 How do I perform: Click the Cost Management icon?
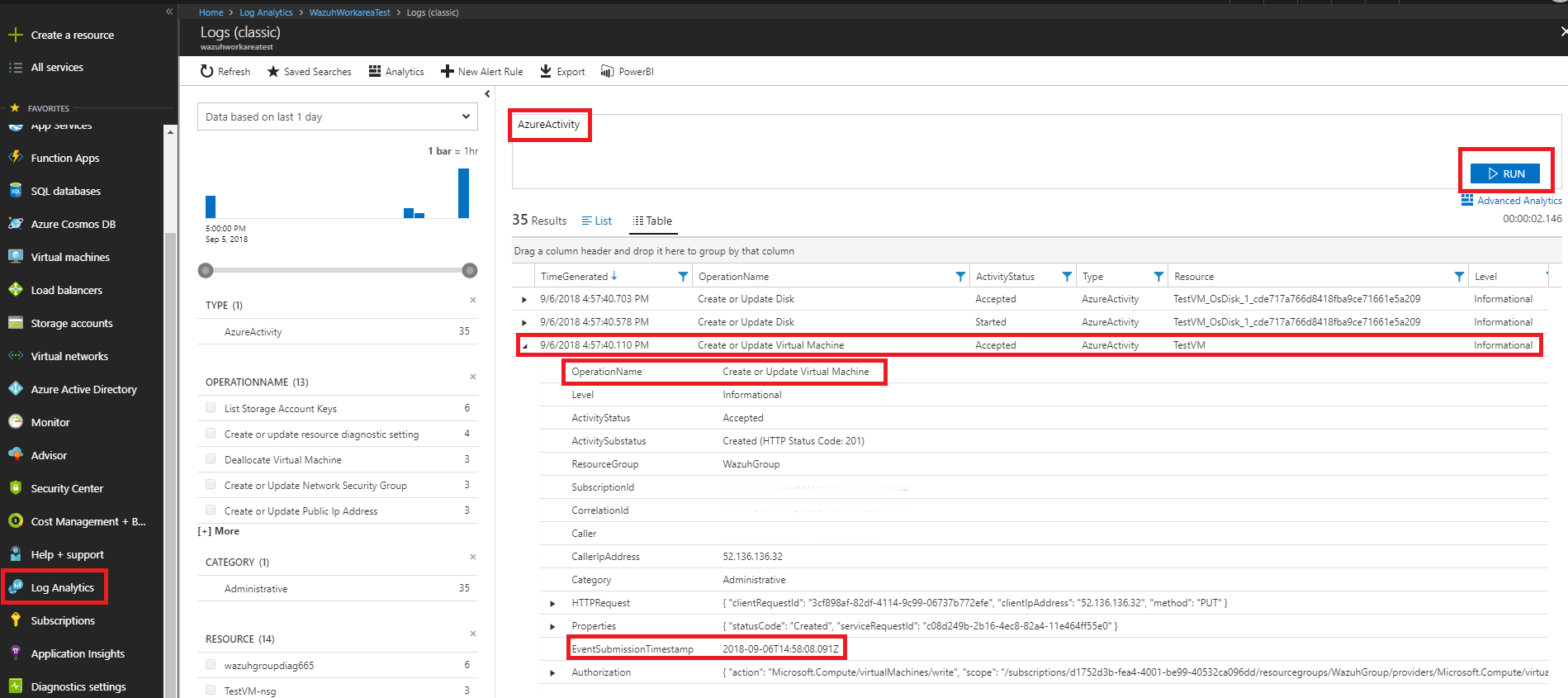point(15,521)
